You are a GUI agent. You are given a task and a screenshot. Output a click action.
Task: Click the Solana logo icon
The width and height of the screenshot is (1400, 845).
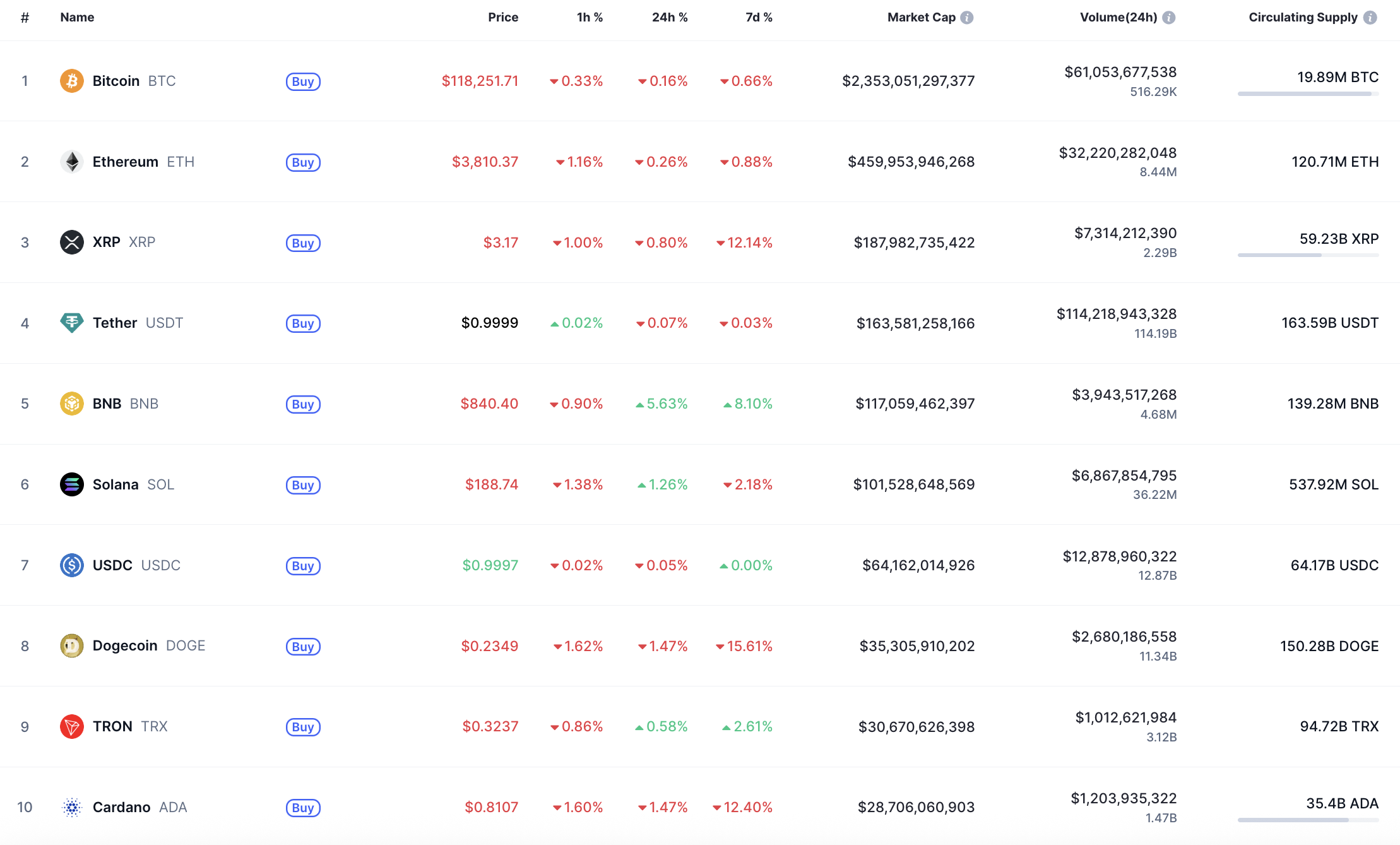point(72,484)
